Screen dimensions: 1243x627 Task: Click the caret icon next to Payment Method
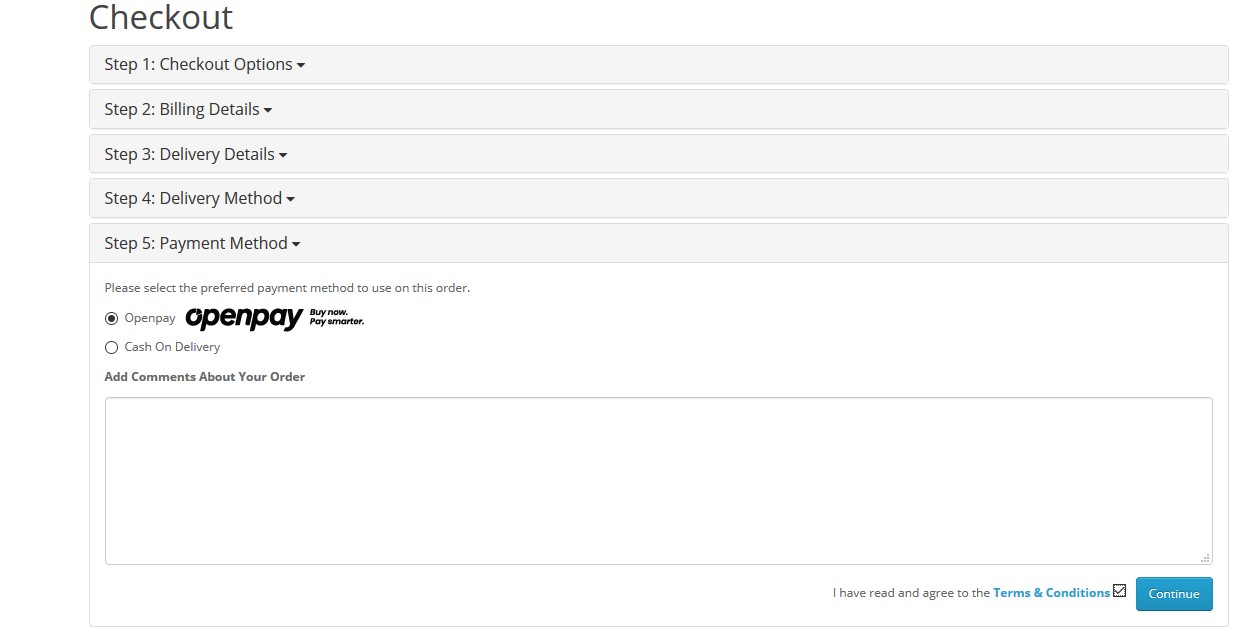(x=296, y=245)
